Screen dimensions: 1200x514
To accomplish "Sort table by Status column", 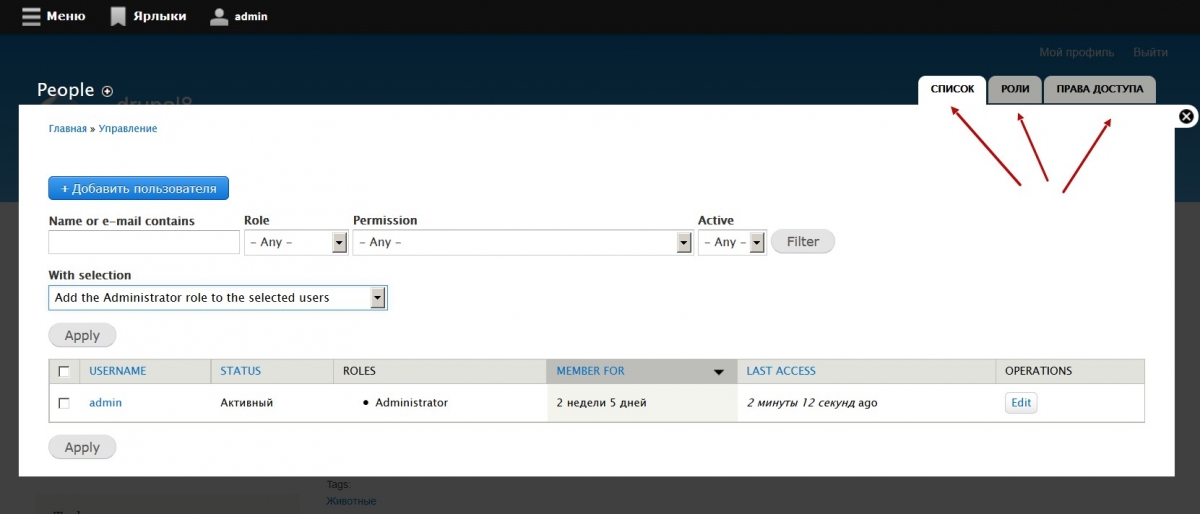I will pos(240,371).
